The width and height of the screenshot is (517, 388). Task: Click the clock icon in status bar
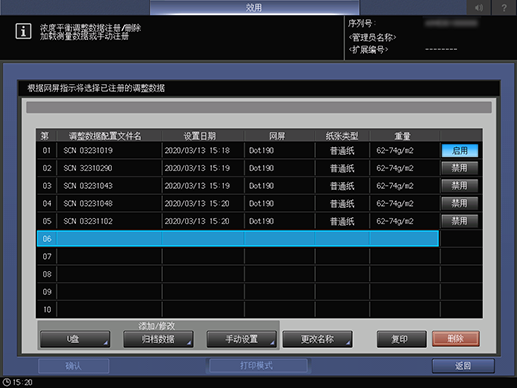pos(6,382)
